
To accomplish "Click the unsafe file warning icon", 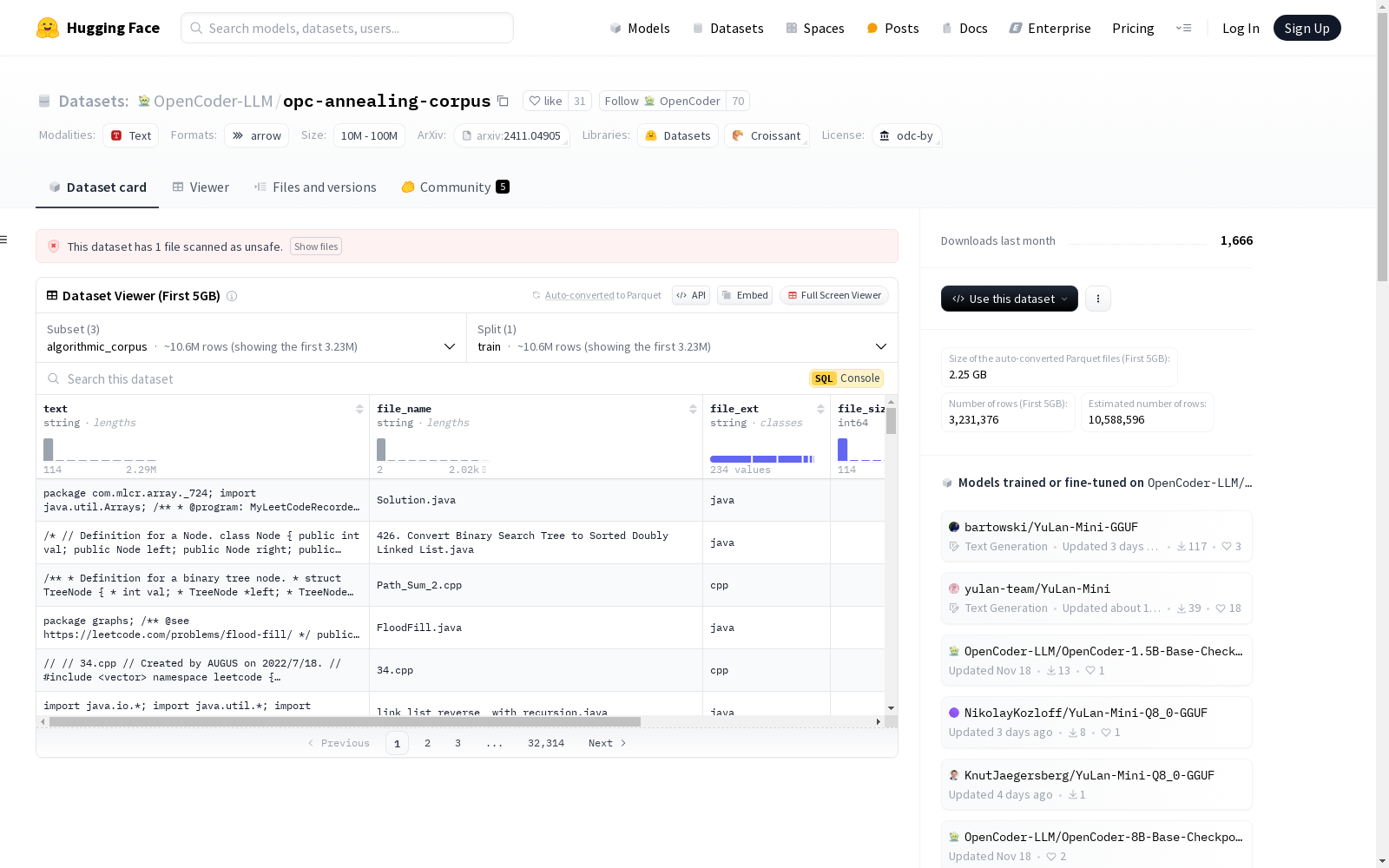I will [x=54, y=247].
